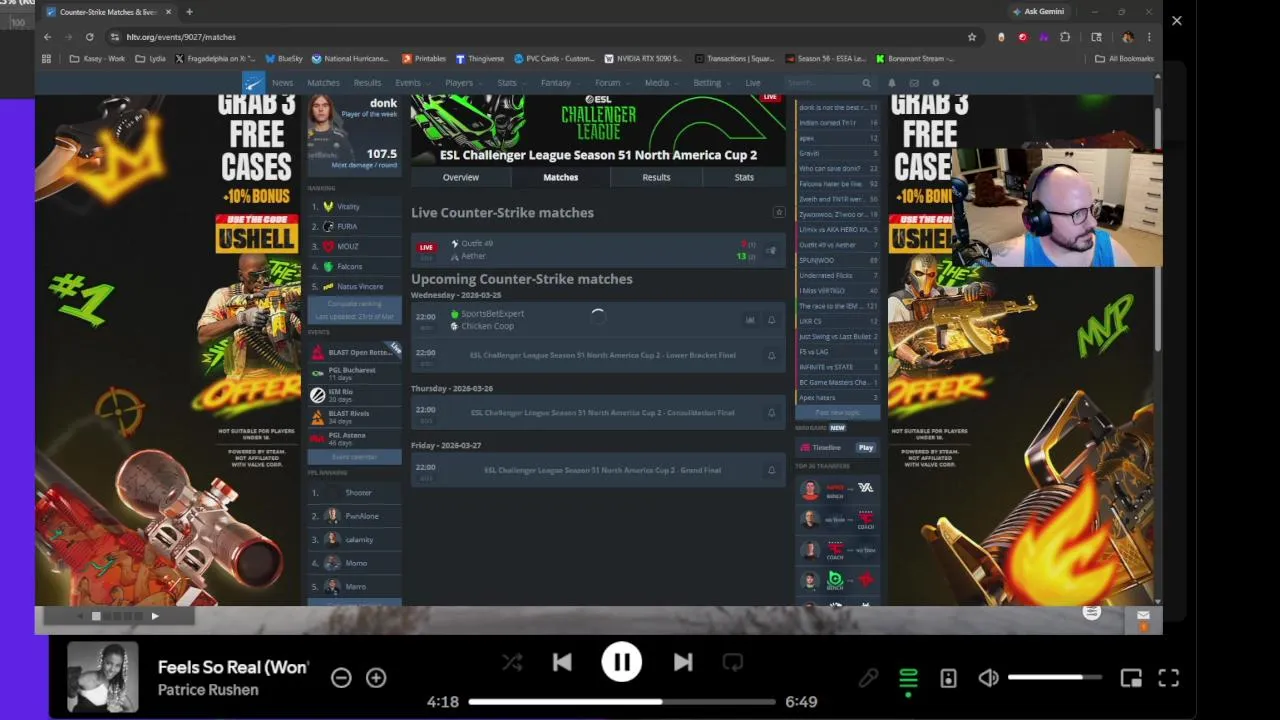Toggle Spotify lyrics microphone icon
Screen dimensions: 1280x720
[868, 679]
